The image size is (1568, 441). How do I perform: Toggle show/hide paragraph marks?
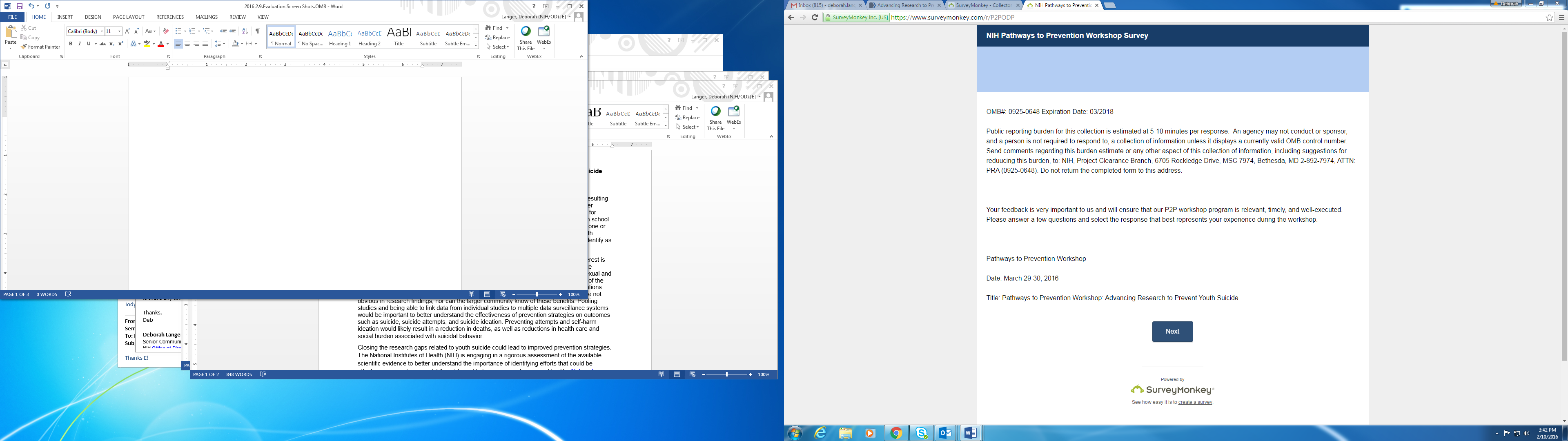point(258,31)
